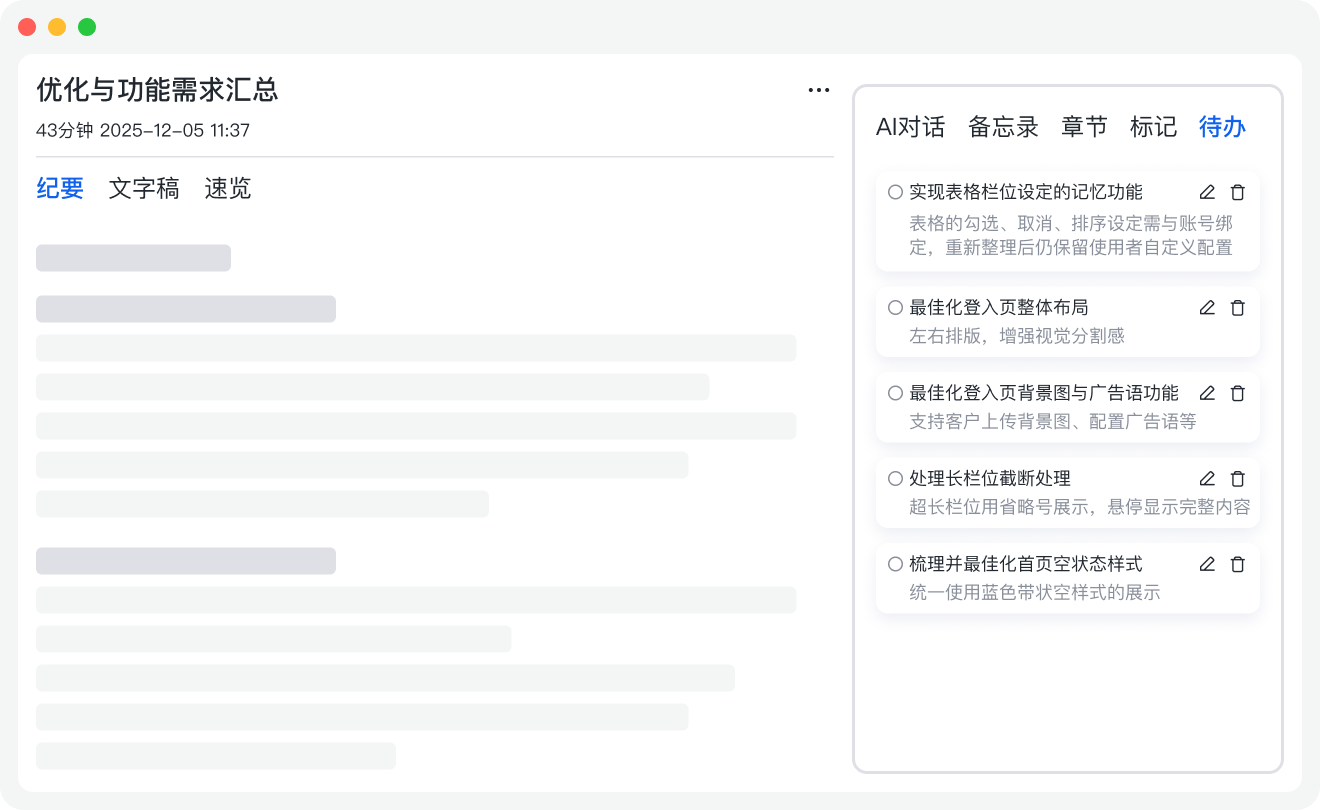Open the three-dot more options menu

819,90
